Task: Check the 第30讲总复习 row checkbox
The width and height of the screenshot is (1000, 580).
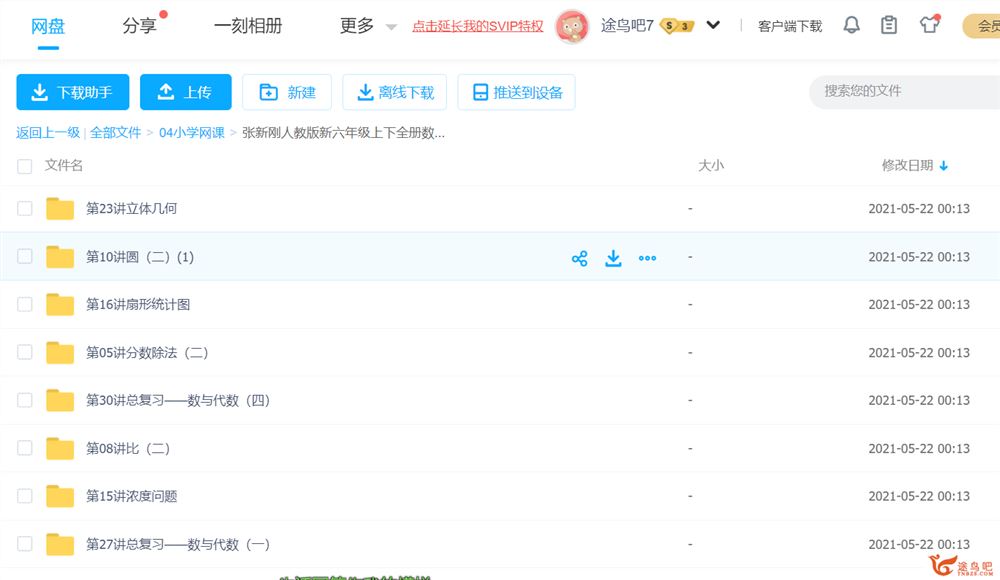Action: click(24, 400)
